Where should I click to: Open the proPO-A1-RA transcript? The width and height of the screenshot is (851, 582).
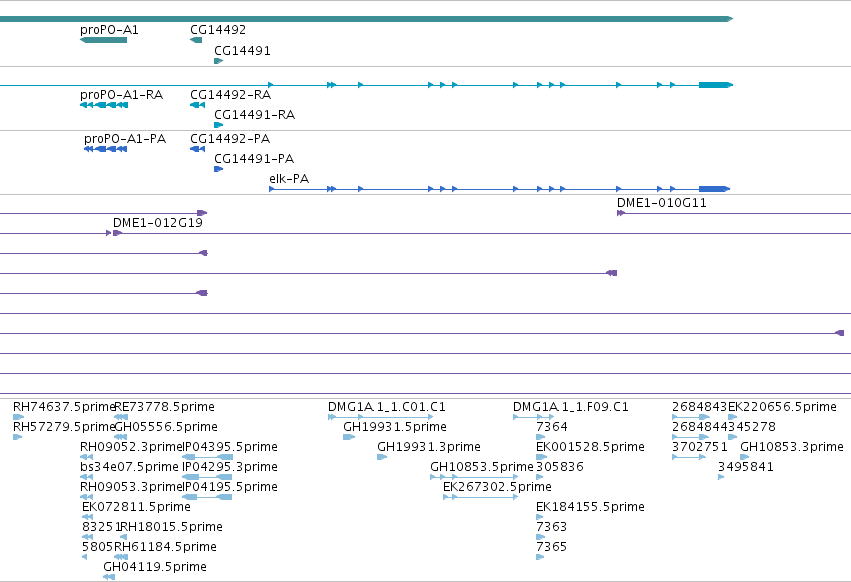coord(122,95)
